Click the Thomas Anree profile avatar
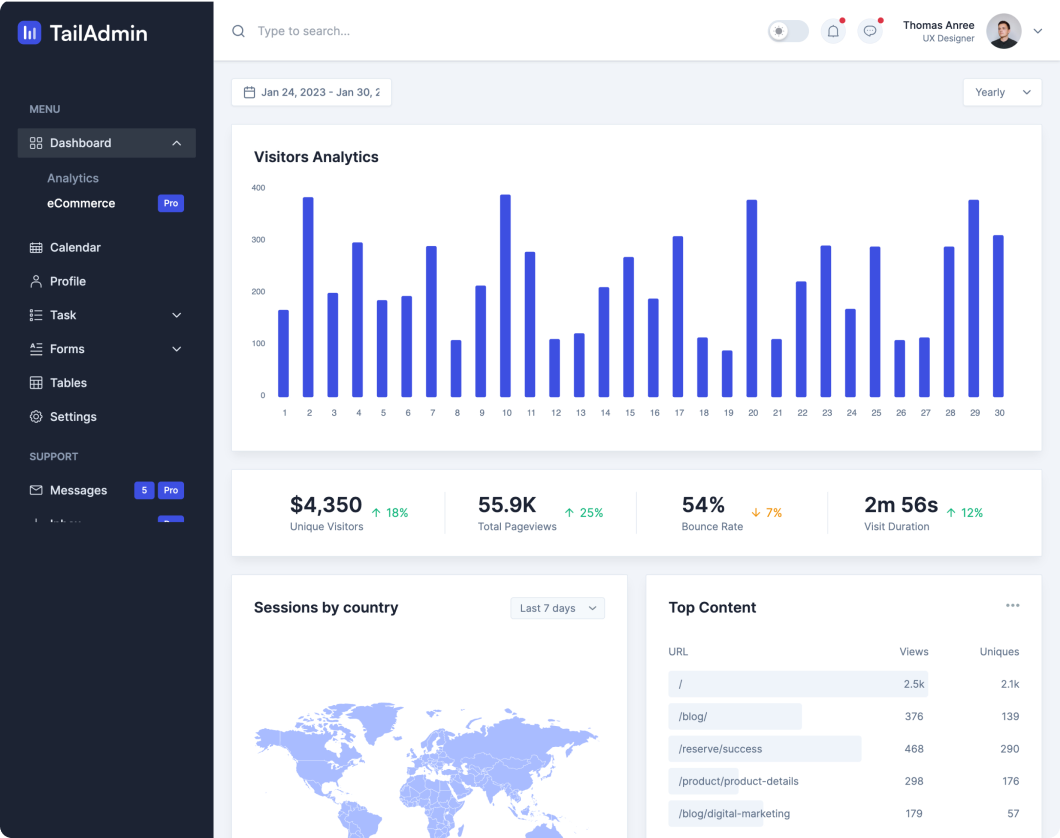1060x838 pixels. 1003,31
